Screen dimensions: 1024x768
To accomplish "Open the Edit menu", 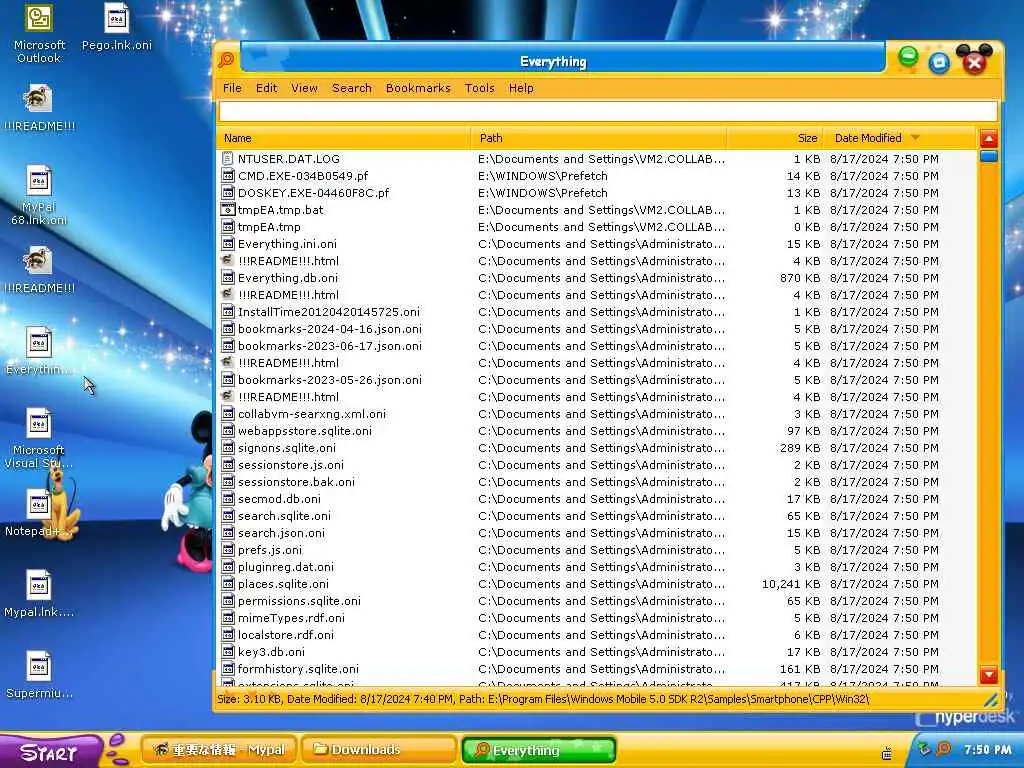I will click(x=266, y=88).
